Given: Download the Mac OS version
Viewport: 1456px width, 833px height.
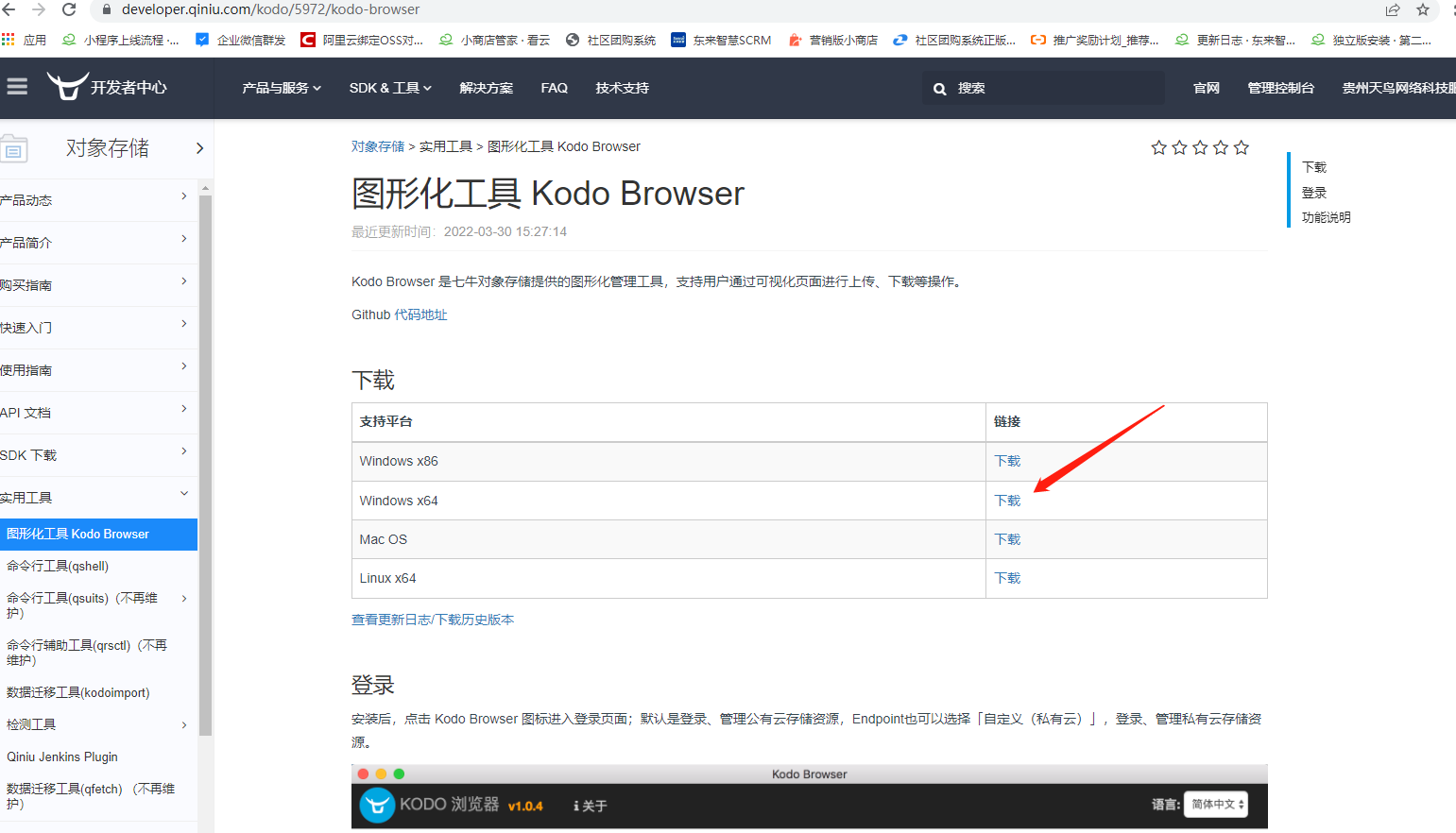Looking at the screenshot, I should tap(1007, 539).
